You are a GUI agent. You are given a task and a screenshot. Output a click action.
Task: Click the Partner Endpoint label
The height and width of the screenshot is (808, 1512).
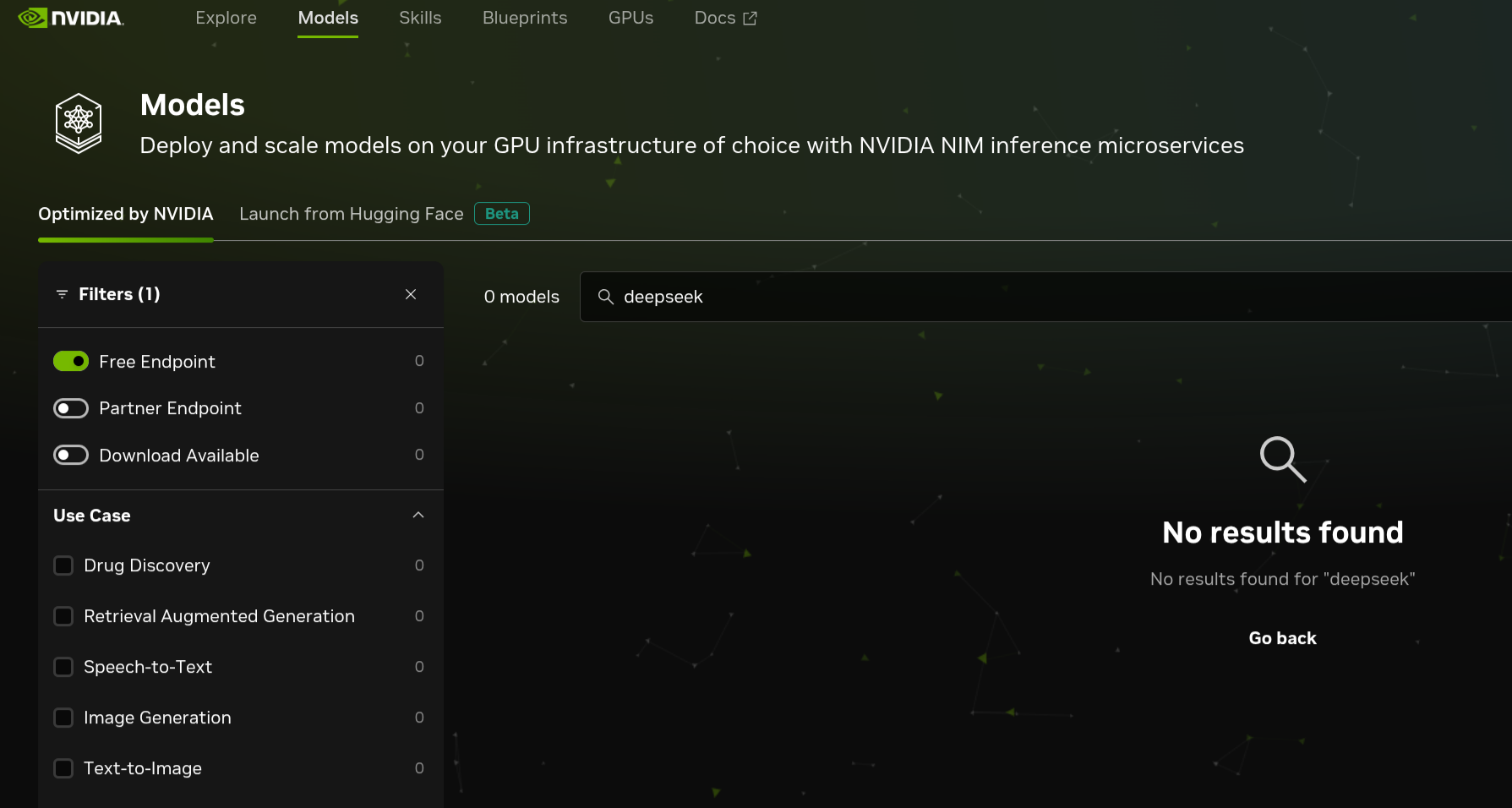[170, 409]
